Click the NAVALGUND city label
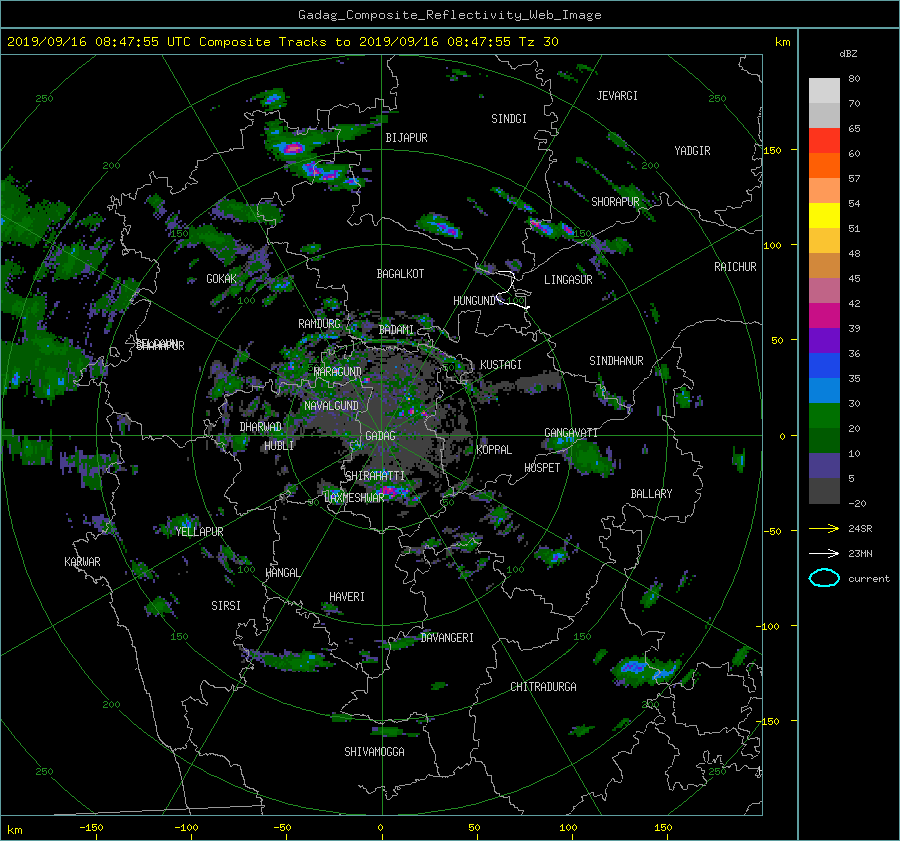 [x=331, y=406]
